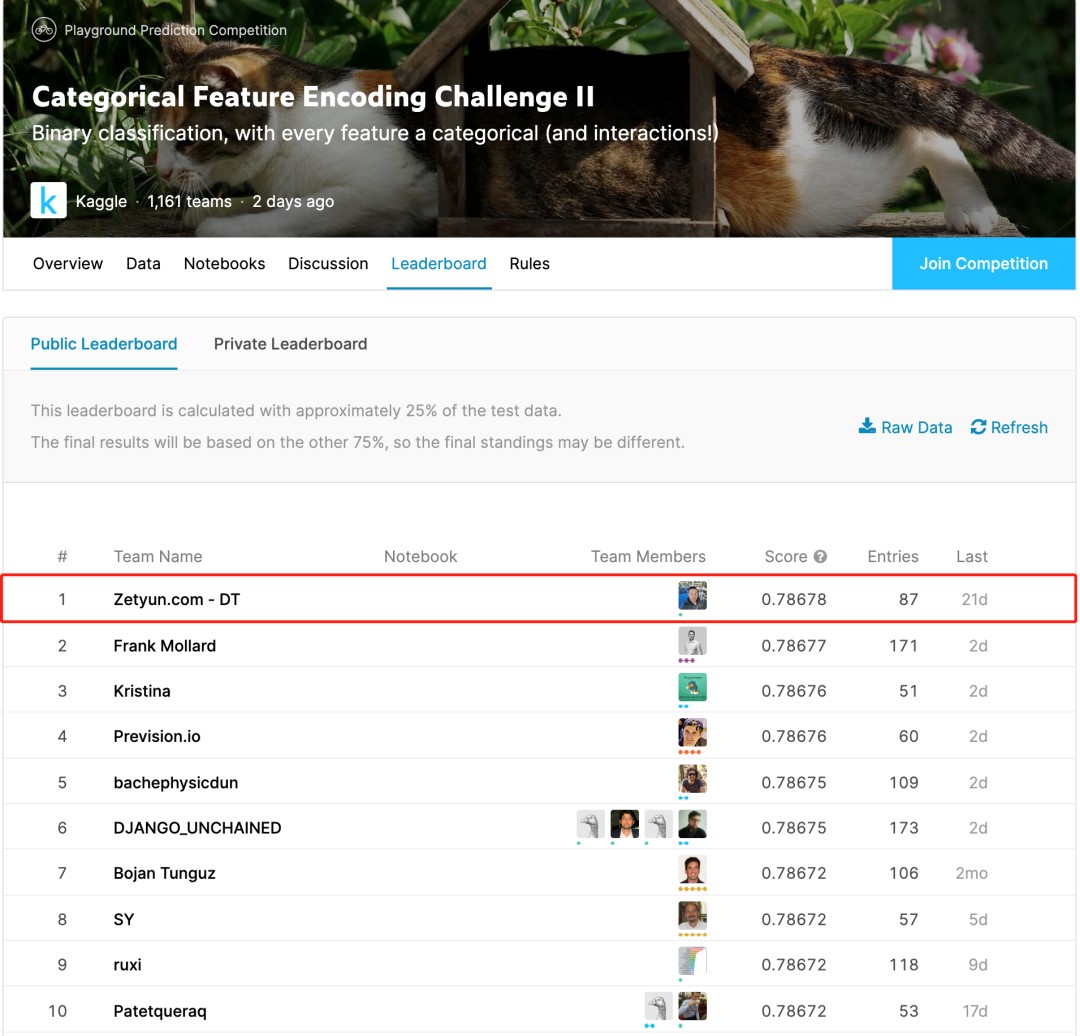Click Bojan Tunguz's member avatar
Screen dimensions: 1080x1036
692,870
